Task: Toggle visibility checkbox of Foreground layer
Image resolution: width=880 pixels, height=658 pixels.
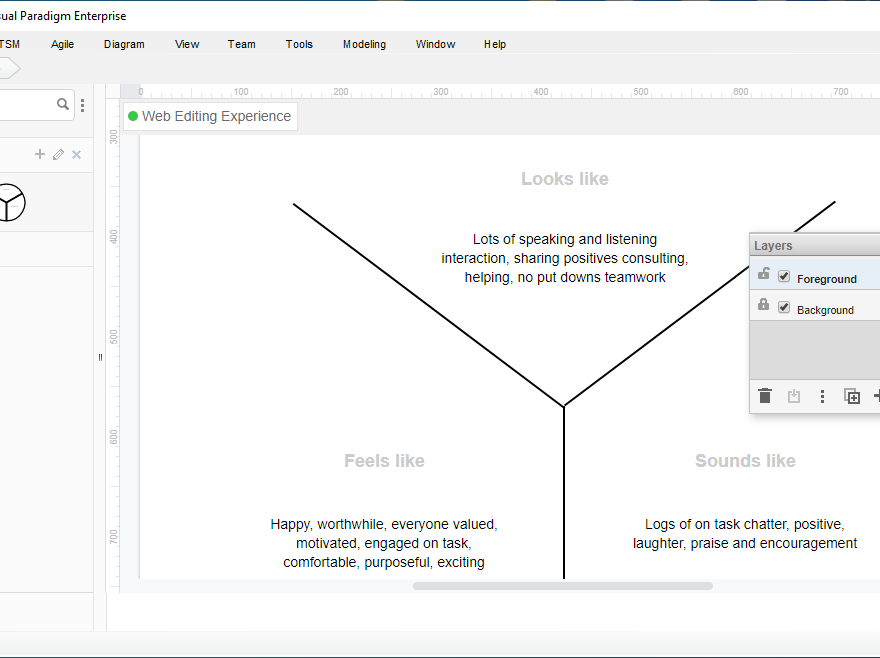Action: click(784, 276)
